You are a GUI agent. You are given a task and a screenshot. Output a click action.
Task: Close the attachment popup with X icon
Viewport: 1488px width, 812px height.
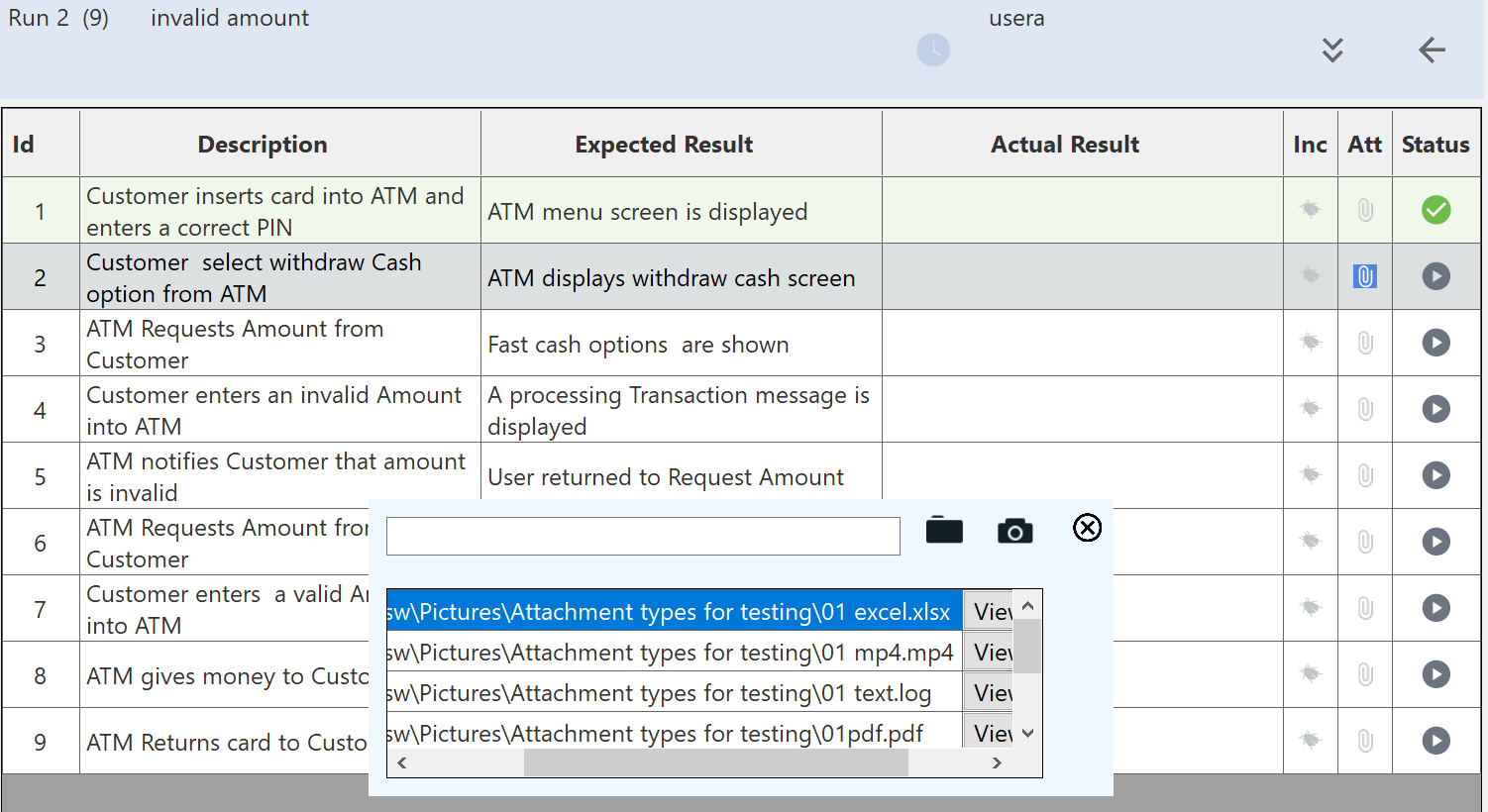[x=1087, y=528]
